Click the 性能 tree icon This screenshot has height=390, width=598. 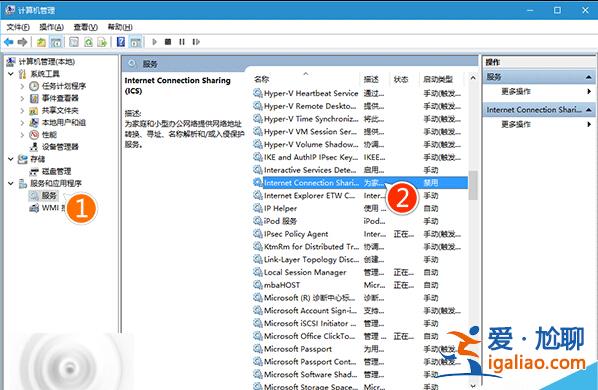[x=34, y=135]
